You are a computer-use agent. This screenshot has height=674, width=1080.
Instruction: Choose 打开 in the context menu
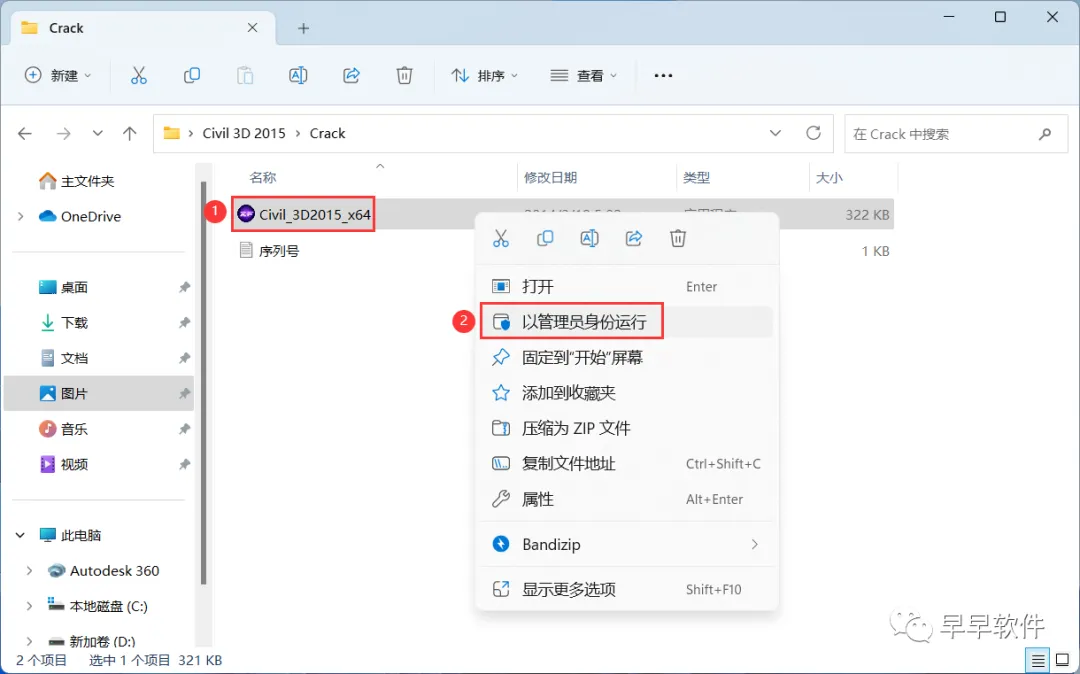626,286
